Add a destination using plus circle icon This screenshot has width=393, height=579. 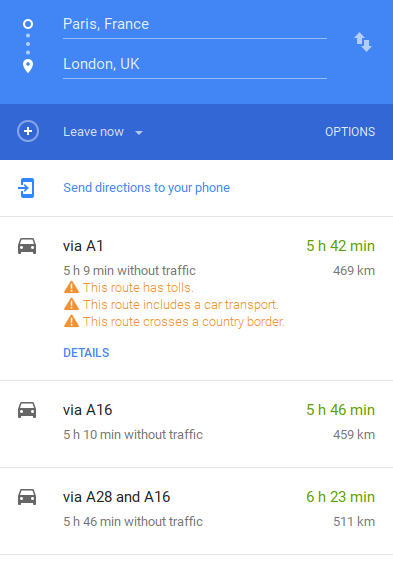(x=28, y=131)
